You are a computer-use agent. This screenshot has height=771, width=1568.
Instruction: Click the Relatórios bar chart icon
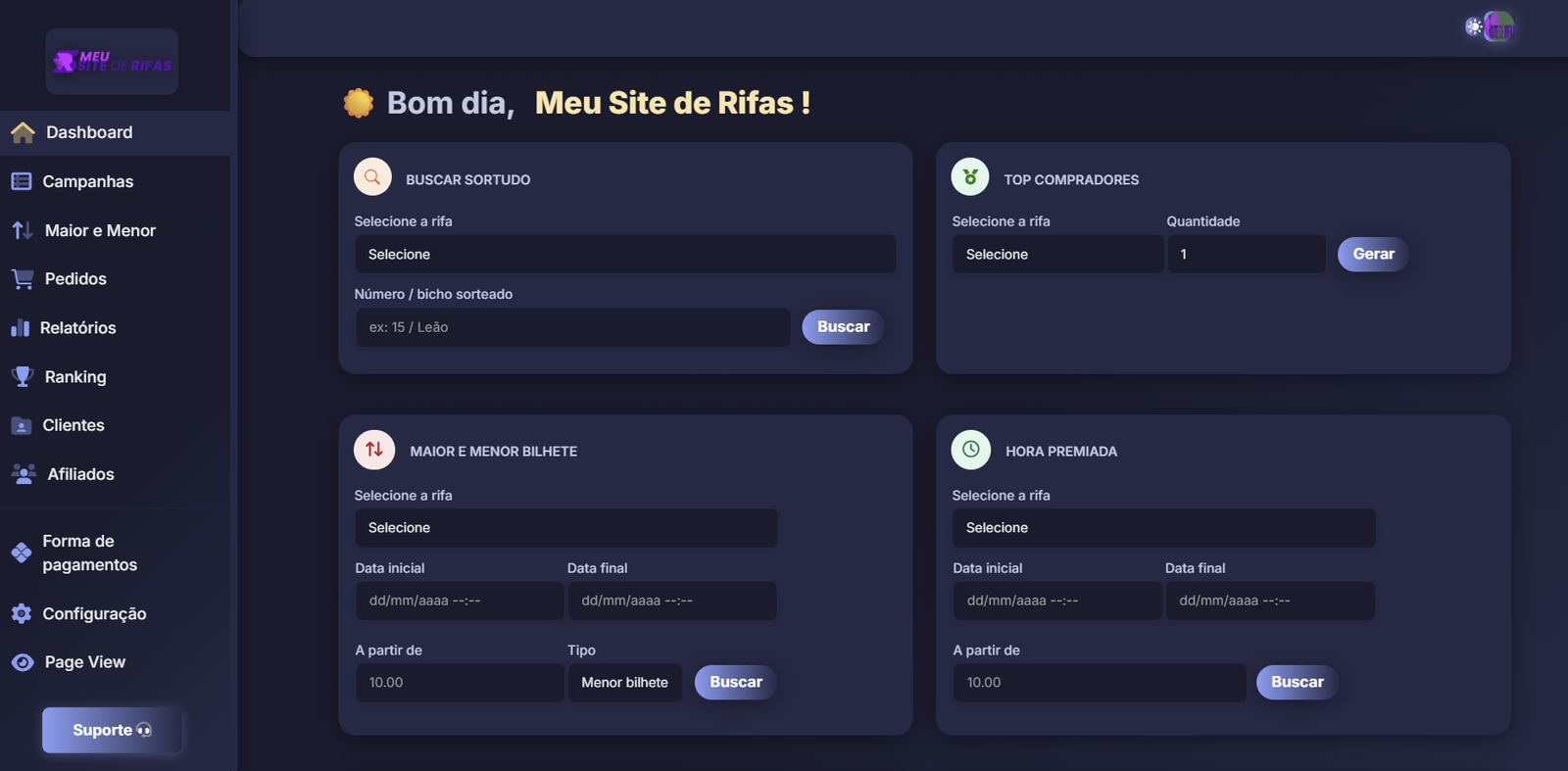[21, 328]
